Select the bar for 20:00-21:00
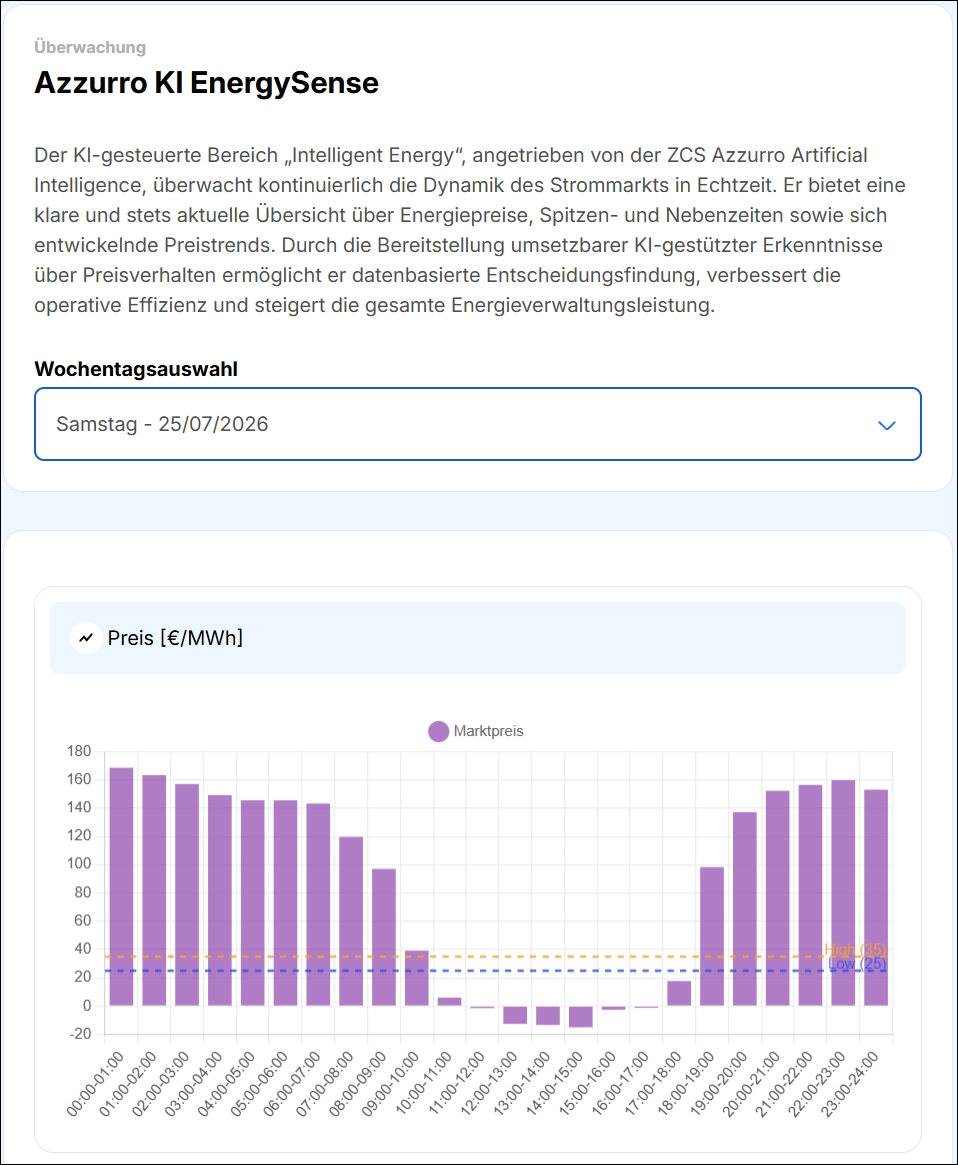The height and width of the screenshot is (1165, 958). 777,898
